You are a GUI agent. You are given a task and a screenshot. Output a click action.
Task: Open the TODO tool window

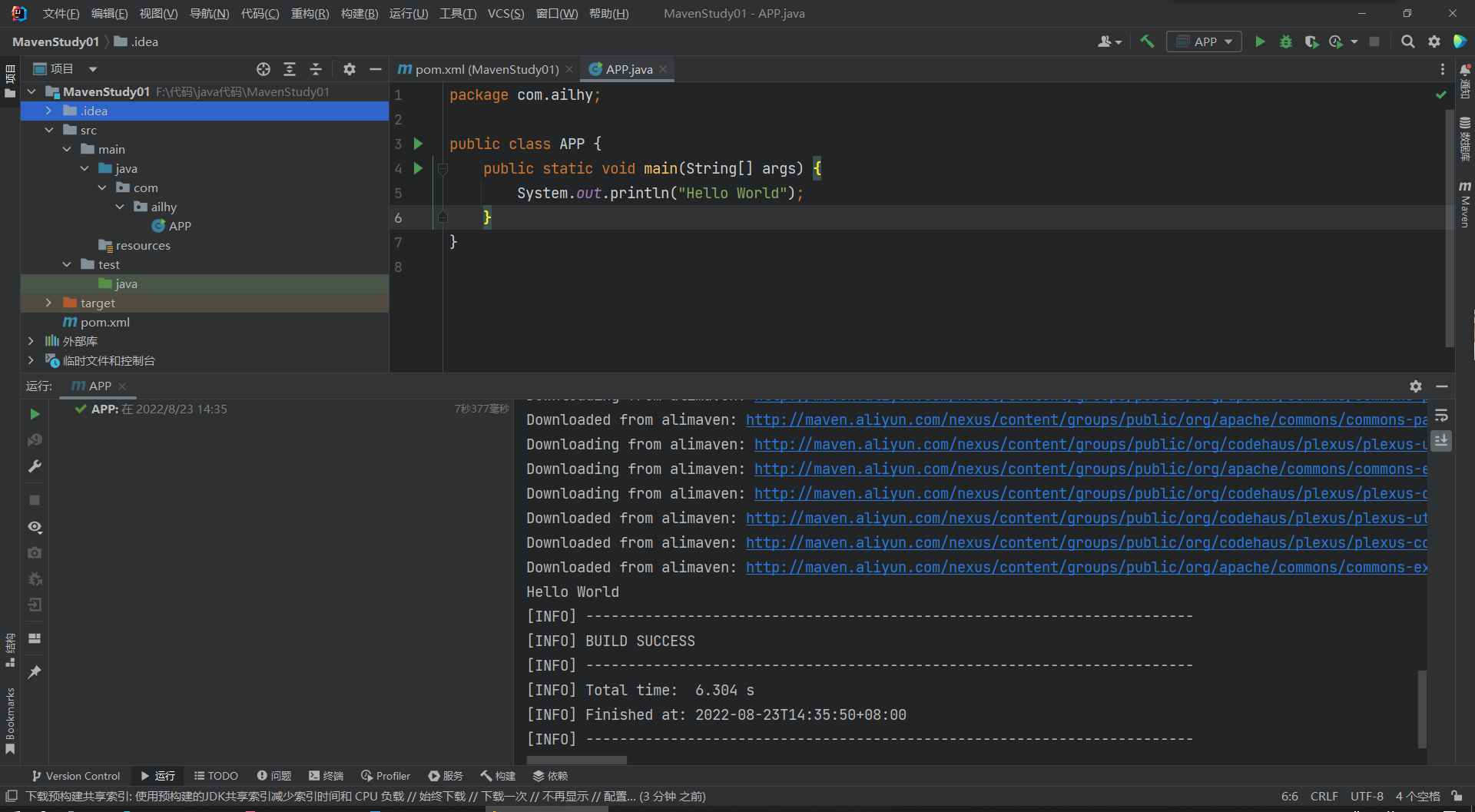click(216, 776)
